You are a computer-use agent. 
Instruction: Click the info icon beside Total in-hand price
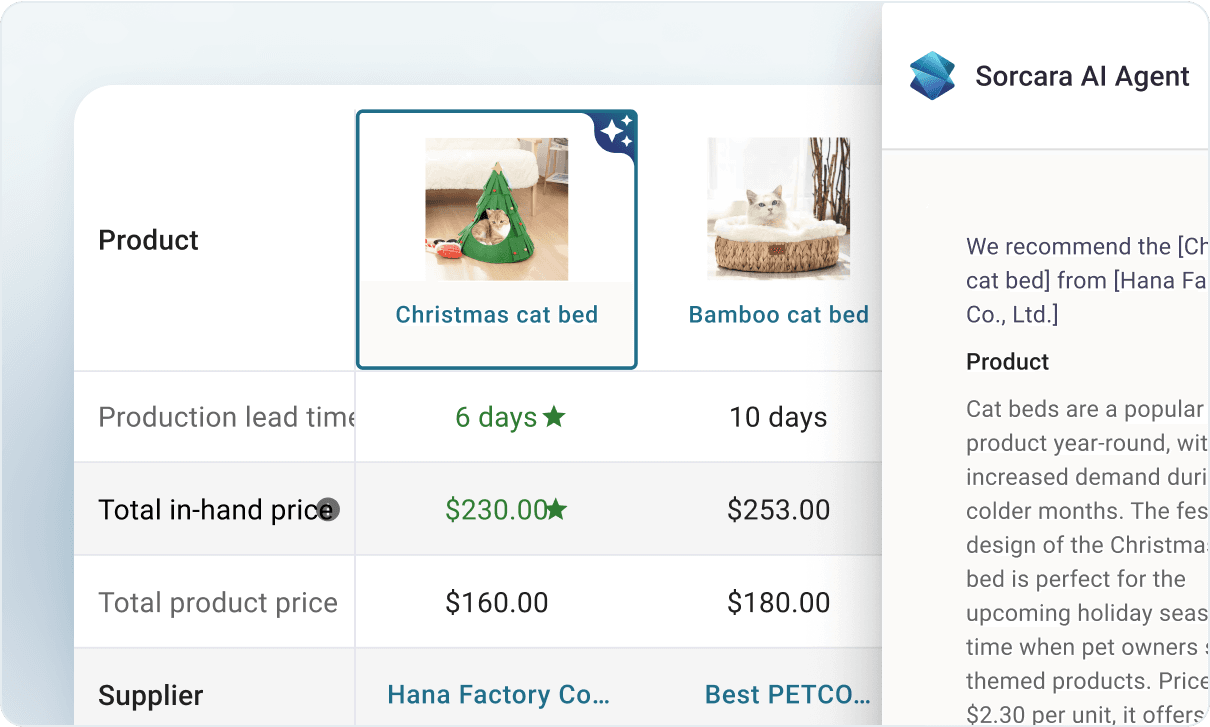tap(328, 510)
